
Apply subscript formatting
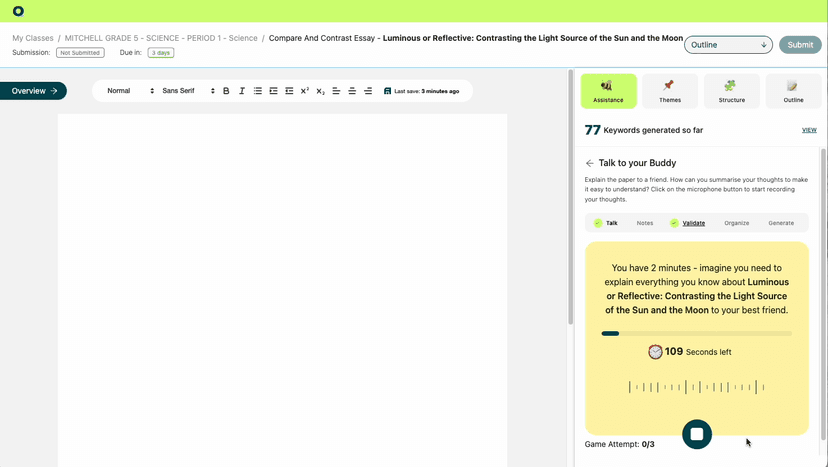(321, 91)
